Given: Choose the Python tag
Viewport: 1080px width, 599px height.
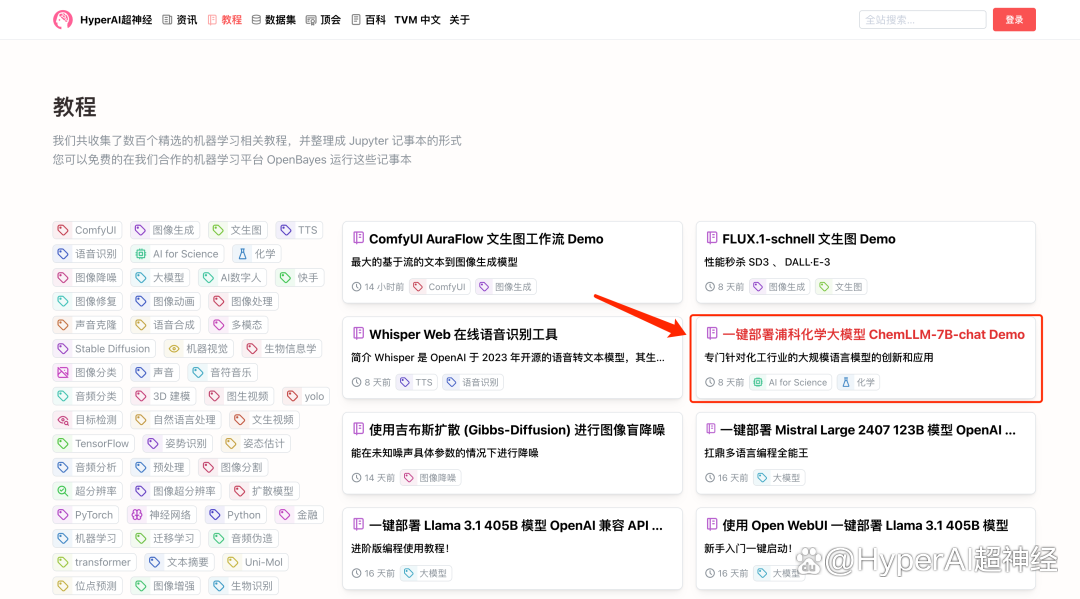Looking at the screenshot, I should coord(236,514).
